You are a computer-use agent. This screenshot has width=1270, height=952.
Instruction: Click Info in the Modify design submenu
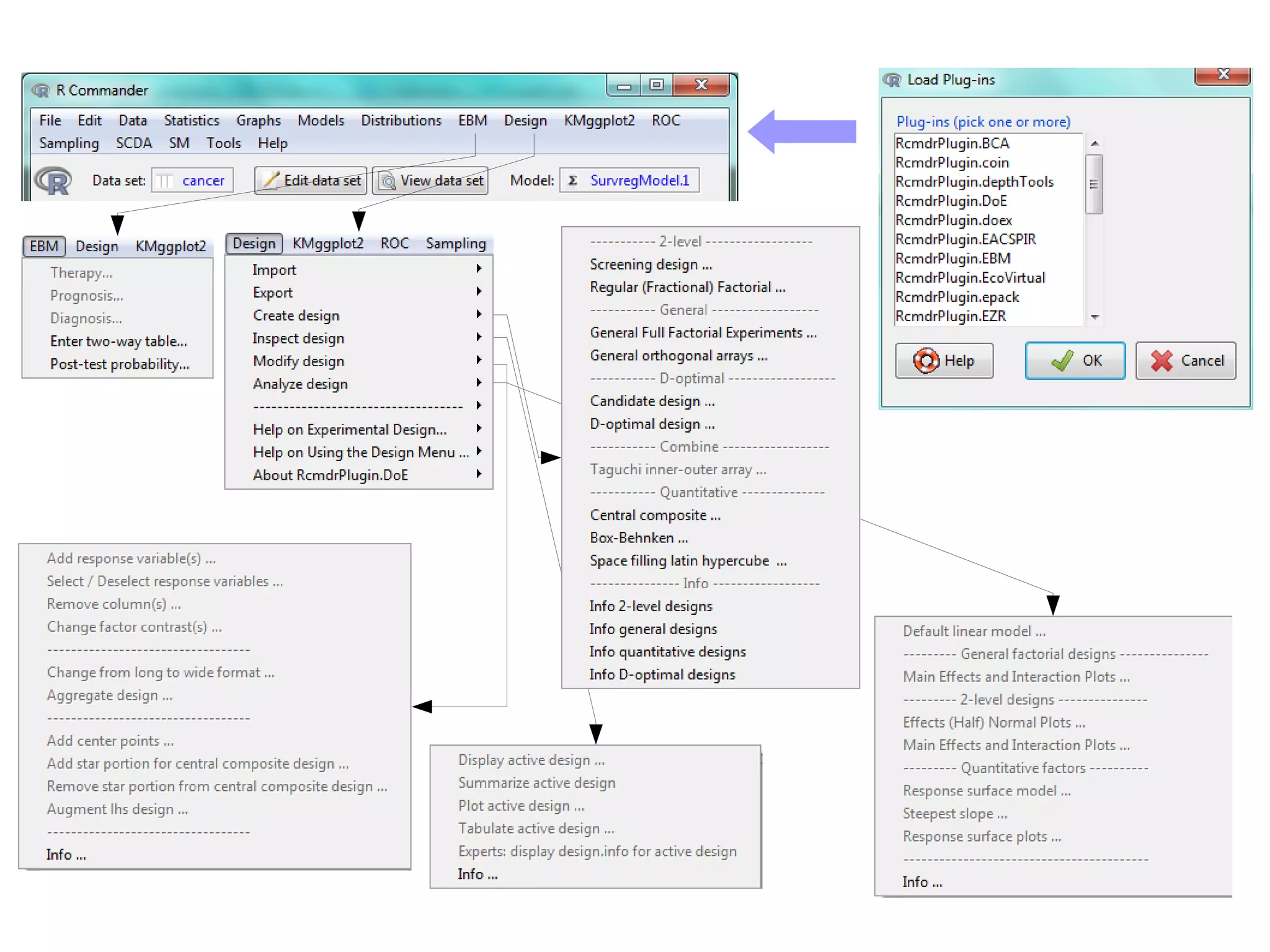click(66, 855)
